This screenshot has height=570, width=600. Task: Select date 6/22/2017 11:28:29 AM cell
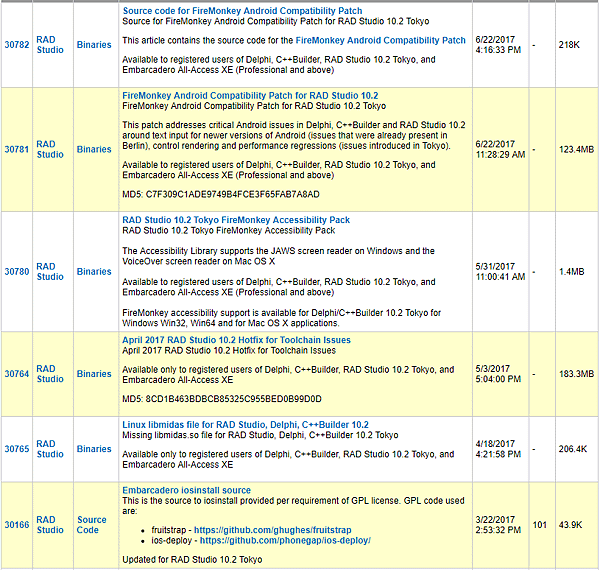[501, 149]
